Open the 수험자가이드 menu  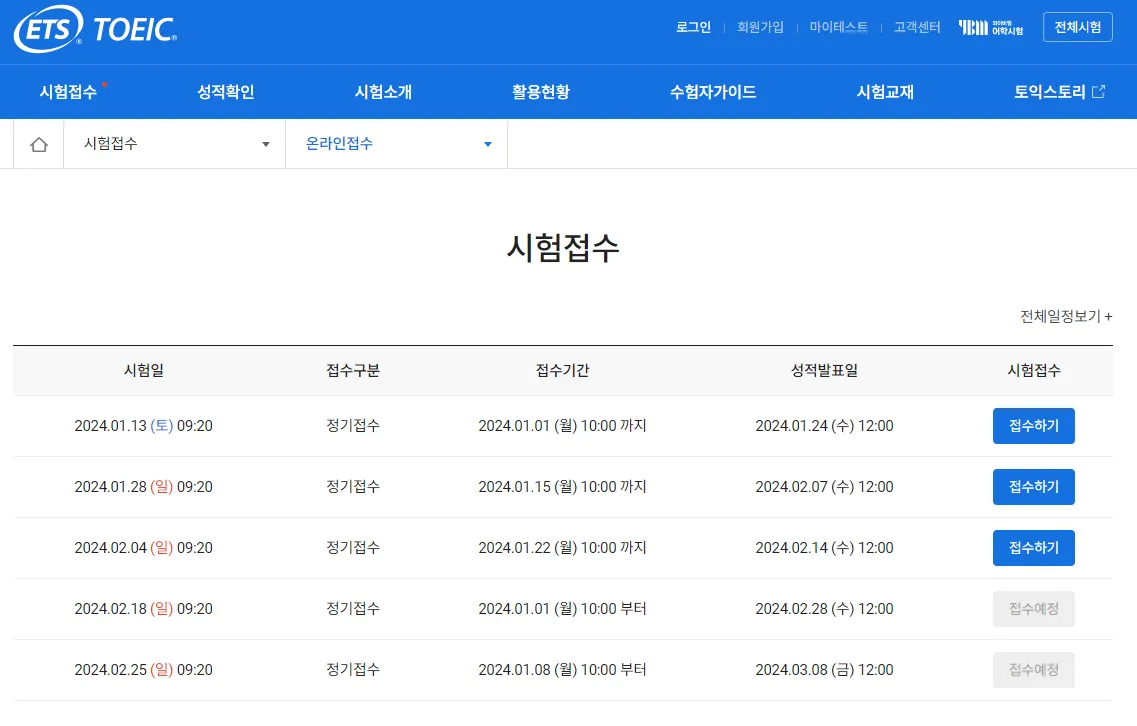[712, 91]
